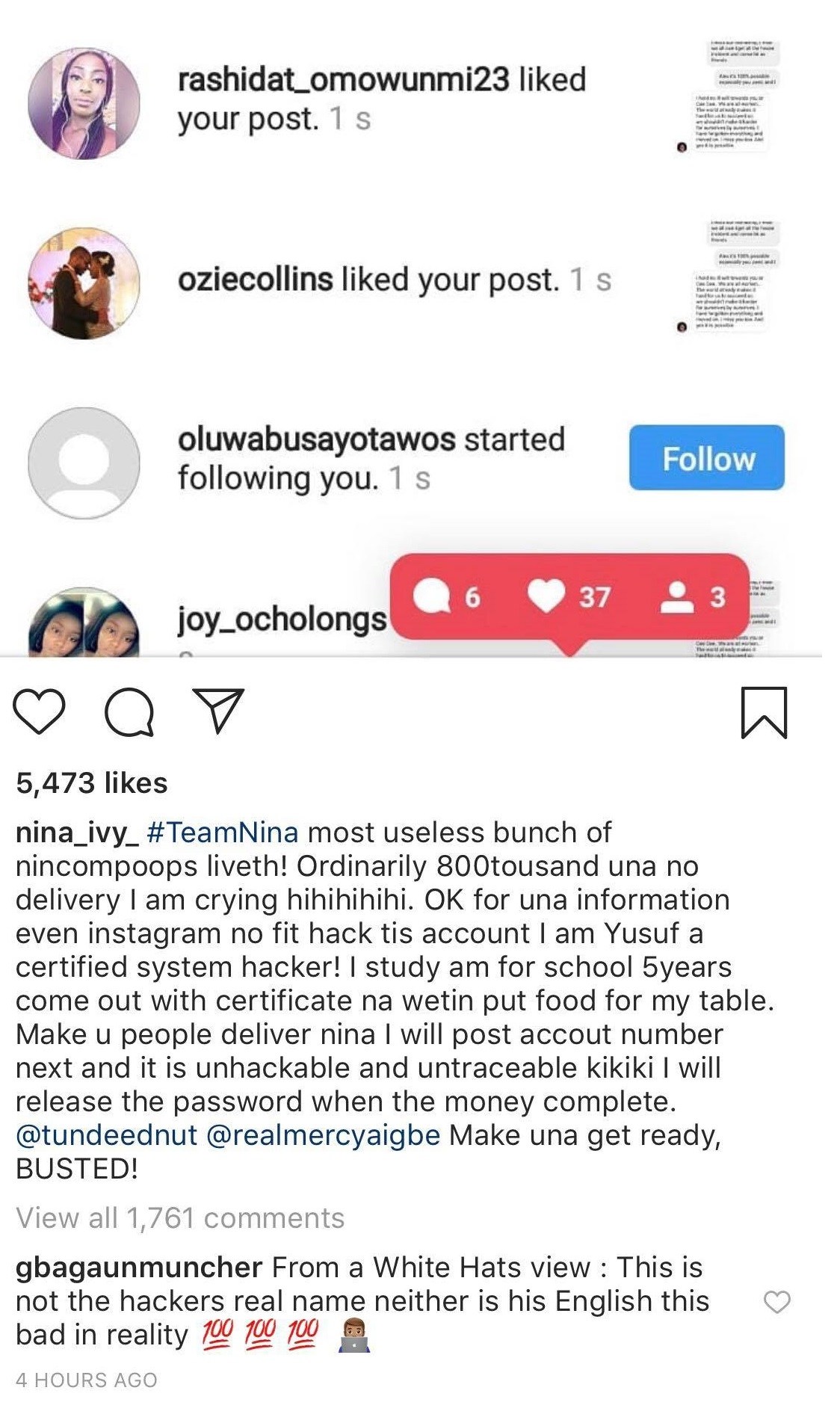Open the nina_ivy_ profile from caption

(77, 832)
